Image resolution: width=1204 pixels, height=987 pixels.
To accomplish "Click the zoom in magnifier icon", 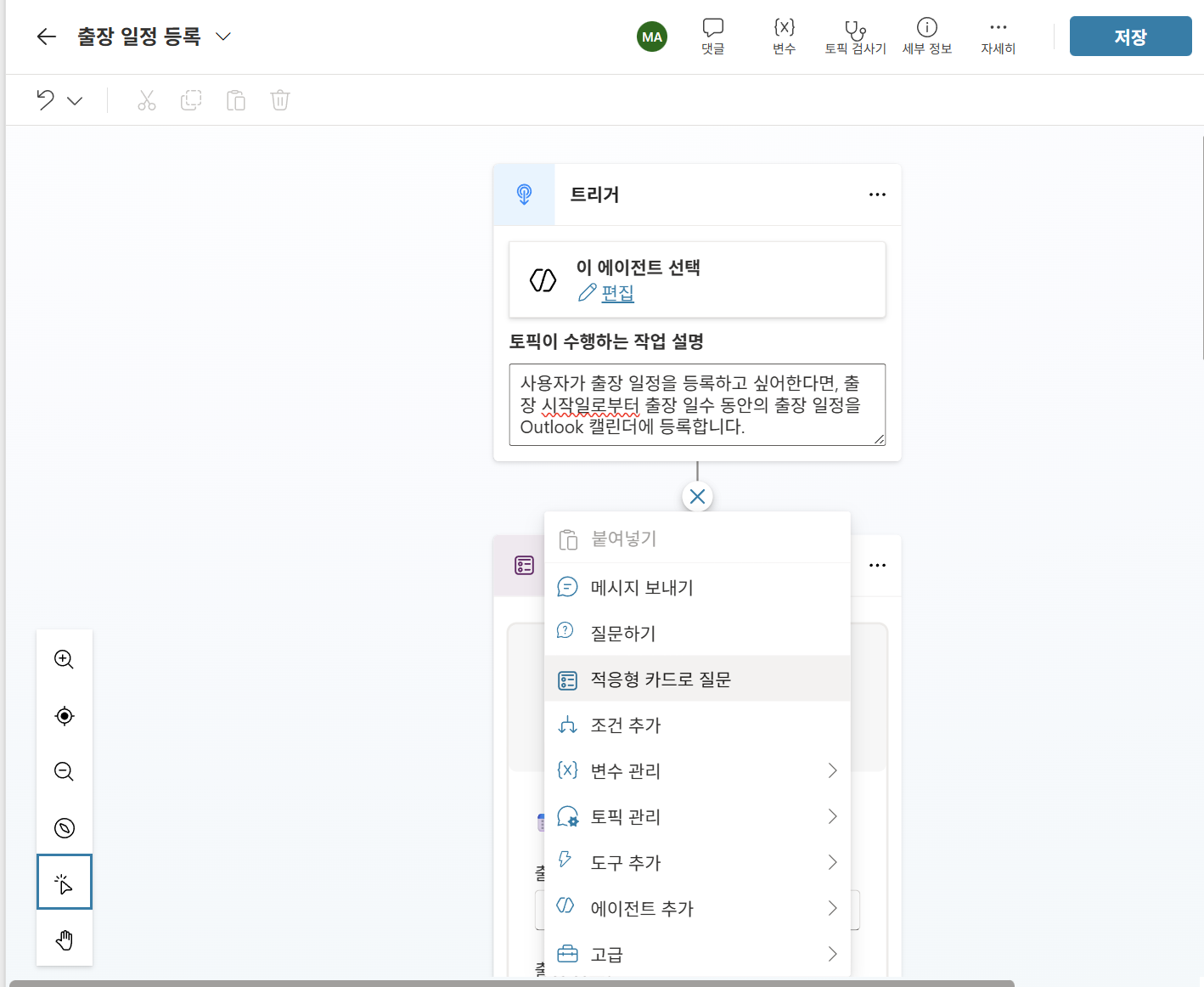I will (x=65, y=659).
